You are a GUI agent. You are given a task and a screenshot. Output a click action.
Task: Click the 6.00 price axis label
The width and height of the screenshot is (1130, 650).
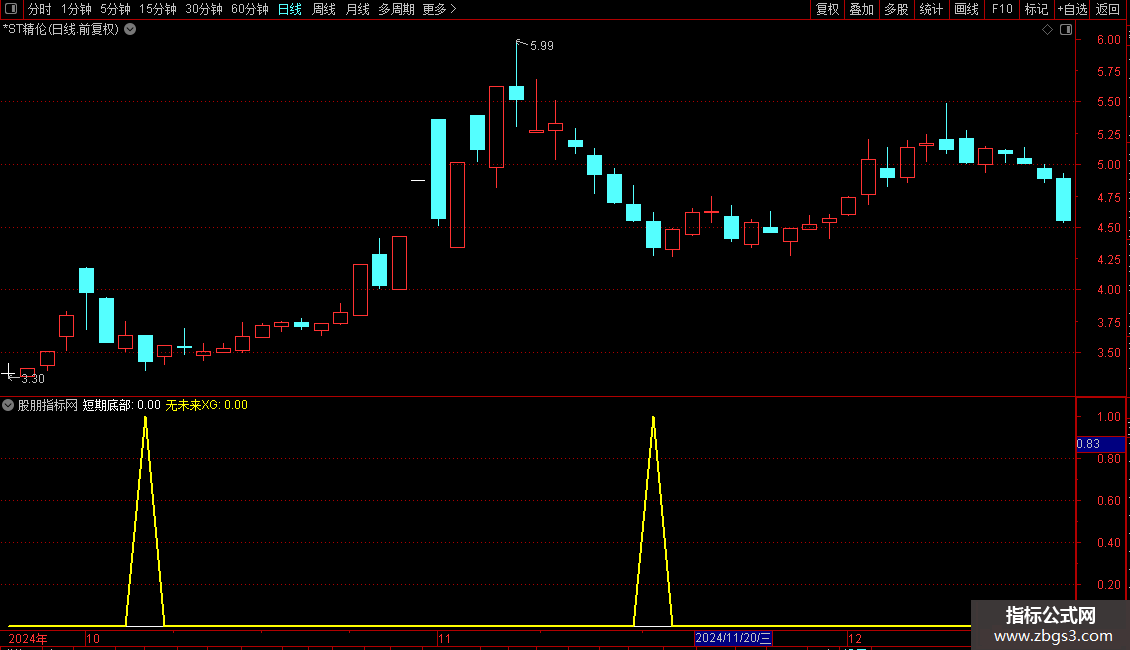[1108, 40]
